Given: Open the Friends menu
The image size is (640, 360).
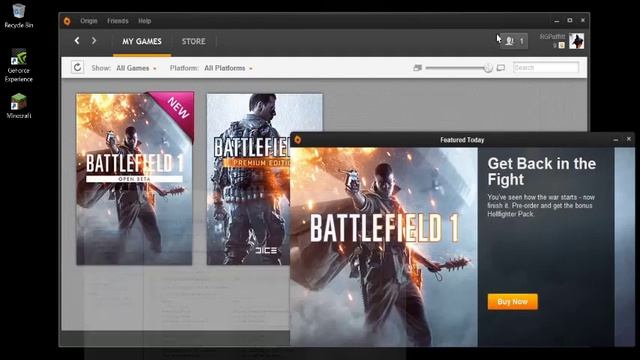Looking at the screenshot, I should [x=118, y=21].
